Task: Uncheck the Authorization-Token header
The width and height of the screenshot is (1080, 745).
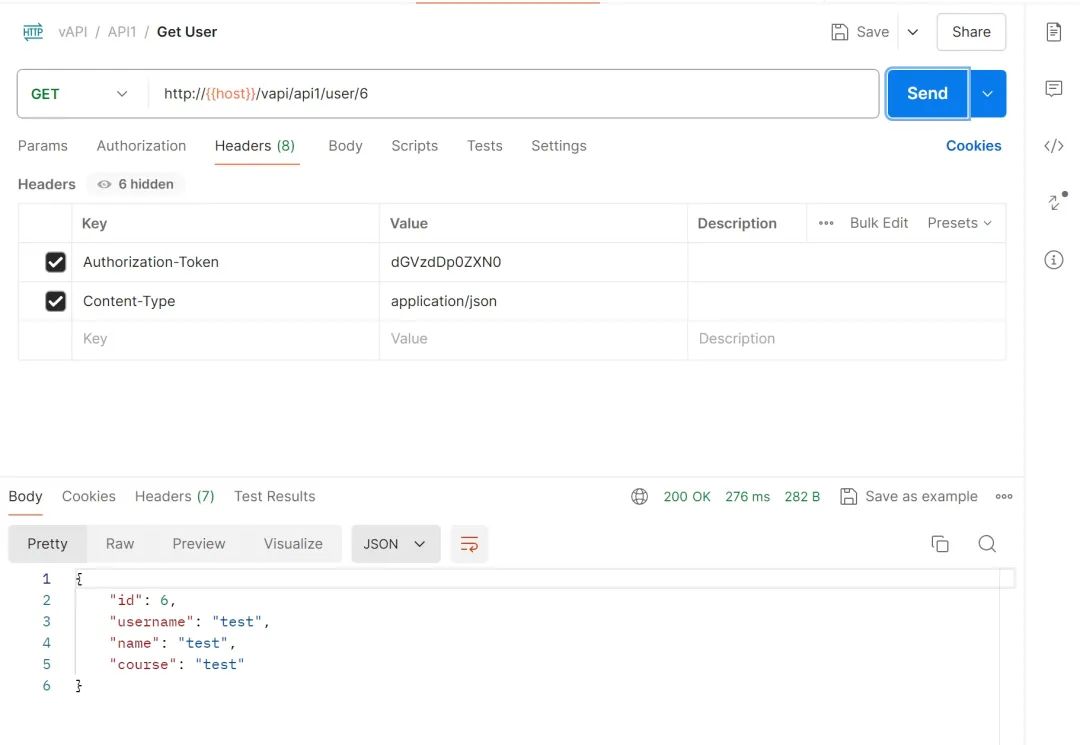Action: pyautogui.click(x=55, y=262)
